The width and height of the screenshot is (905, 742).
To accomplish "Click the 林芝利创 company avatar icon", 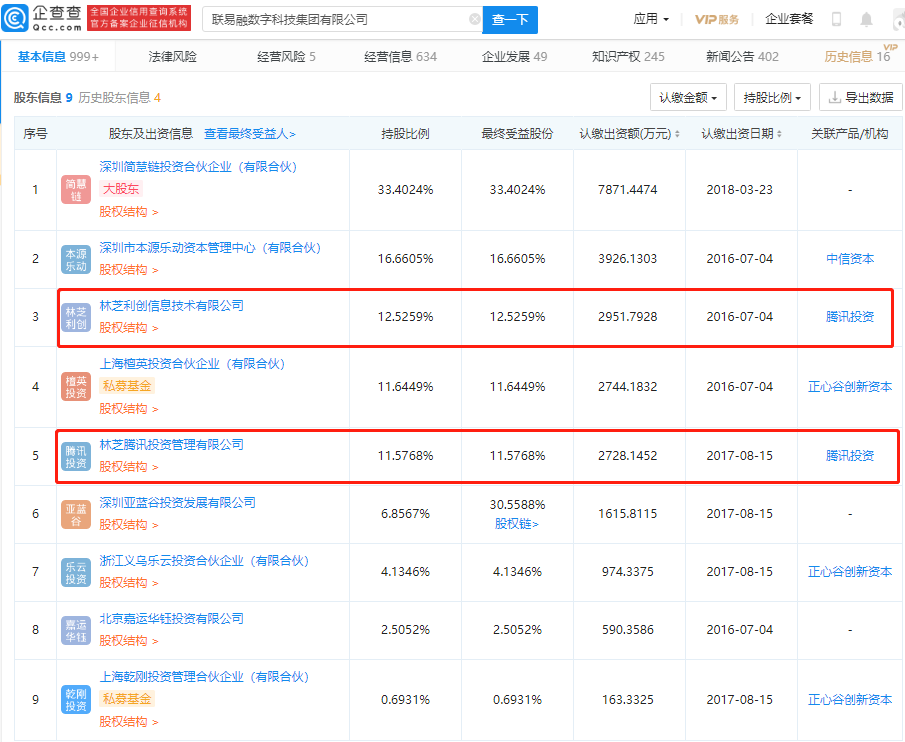I will coord(76,317).
